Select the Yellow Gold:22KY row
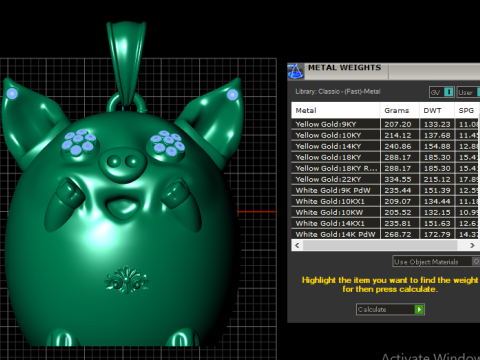 tap(385, 179)
